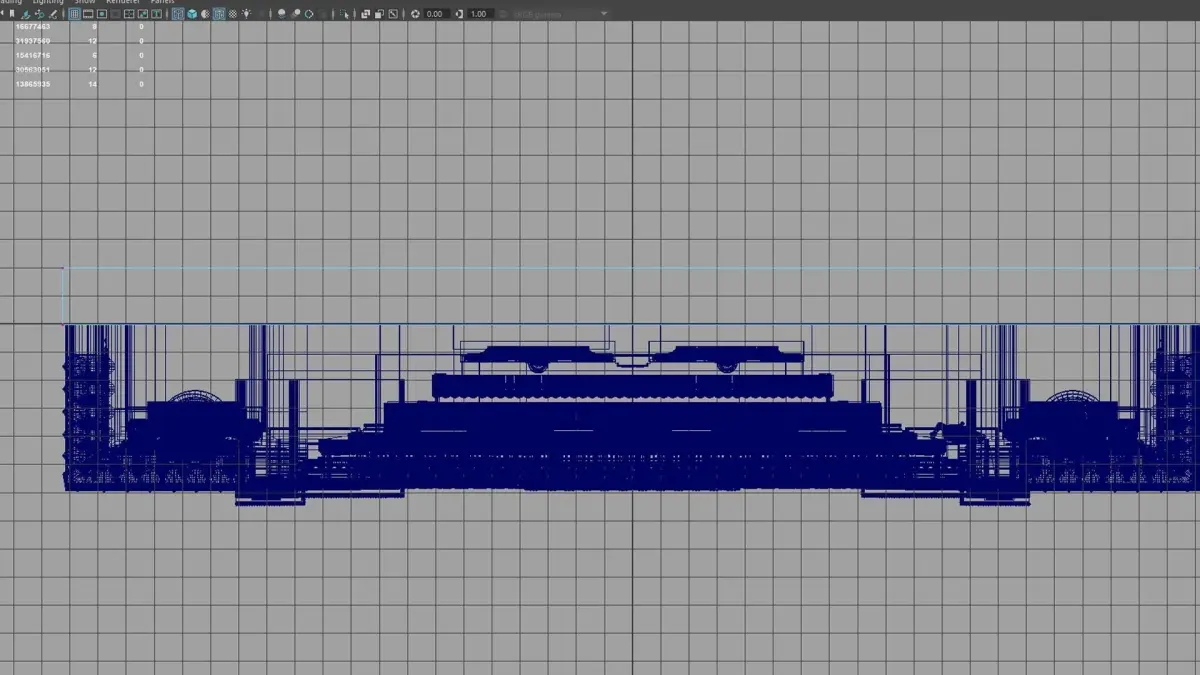Image resolution: width=1200 pixels, height=675 pixels.
Task: Open the view transform dropdown arrow
Action: [x=604, y=14]
